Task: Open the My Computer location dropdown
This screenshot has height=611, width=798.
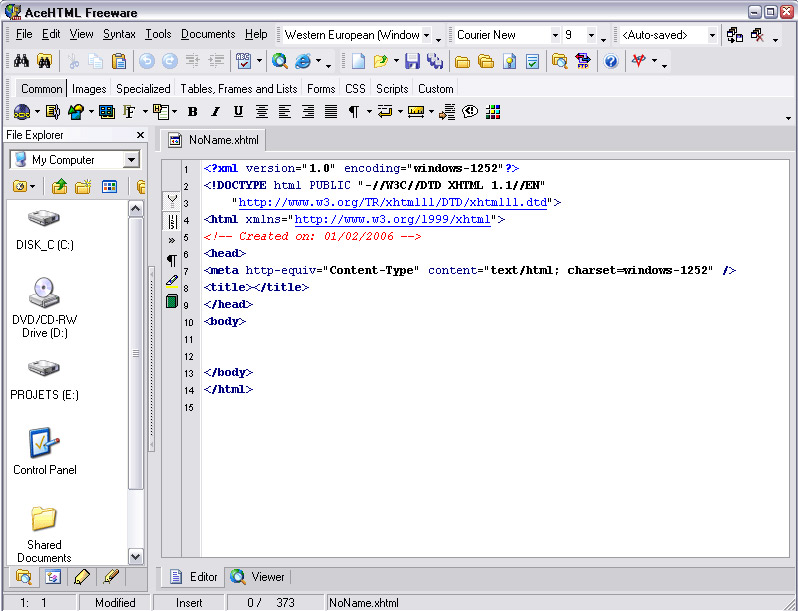Action: coord(131,160)
